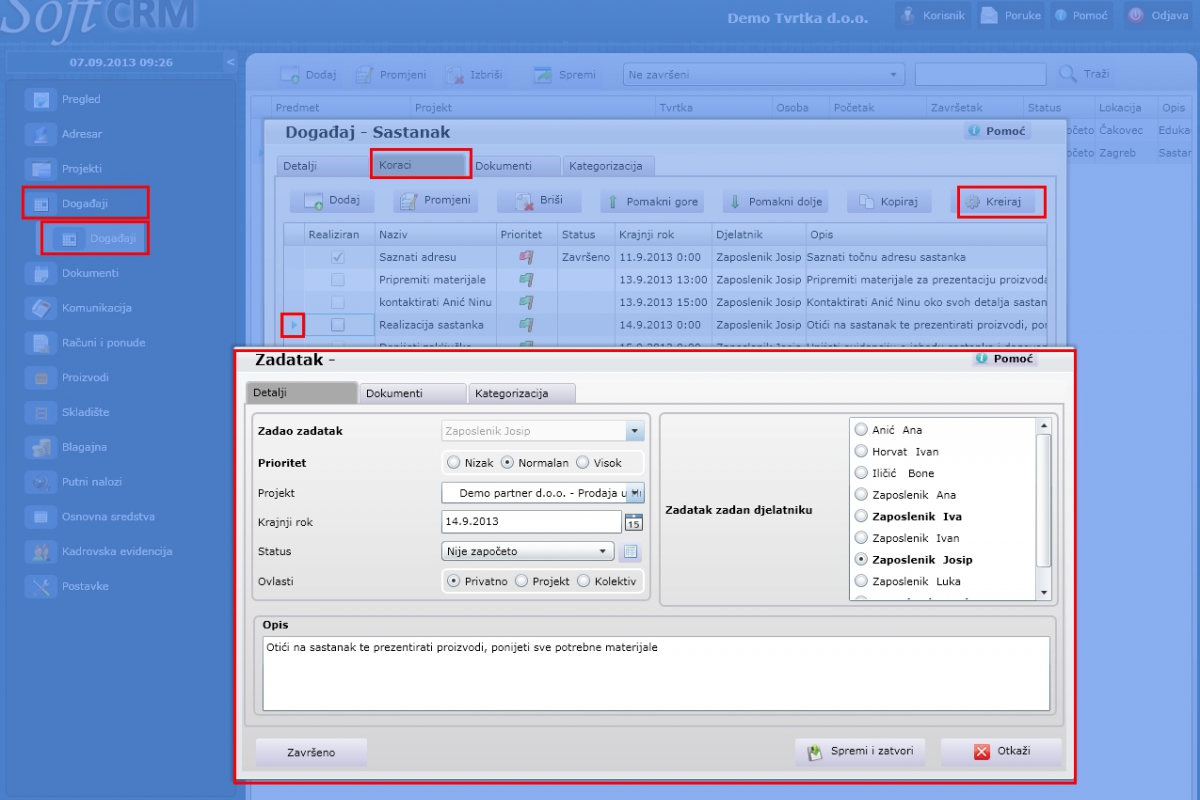Screen dimensions: 1200x800
Task: Collapse the left sidebar with arrow
Action: click(x=231, y=62)
